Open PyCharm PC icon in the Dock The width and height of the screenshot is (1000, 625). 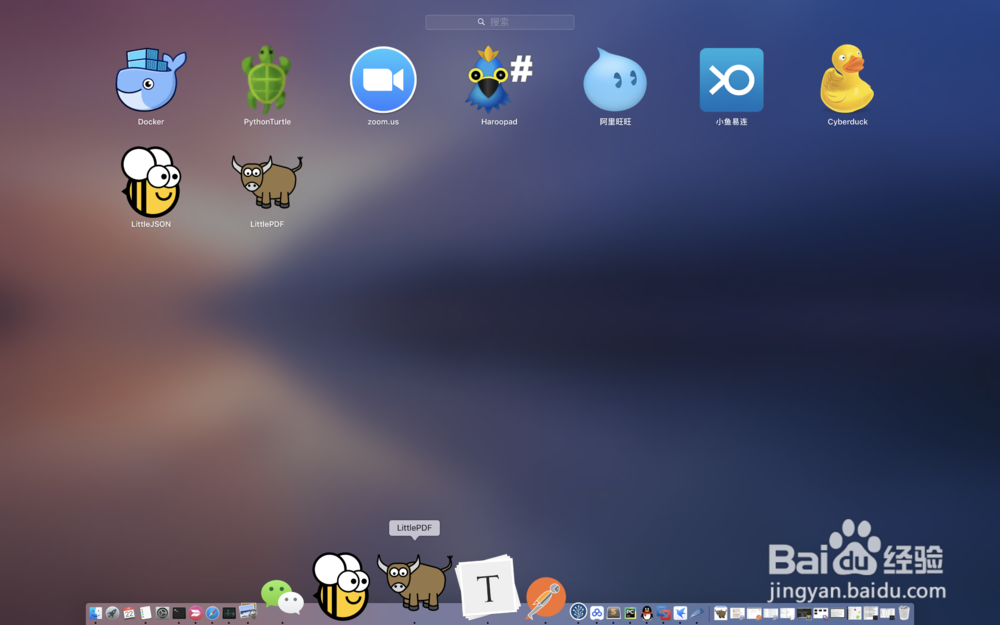click(x=630, y=613)
